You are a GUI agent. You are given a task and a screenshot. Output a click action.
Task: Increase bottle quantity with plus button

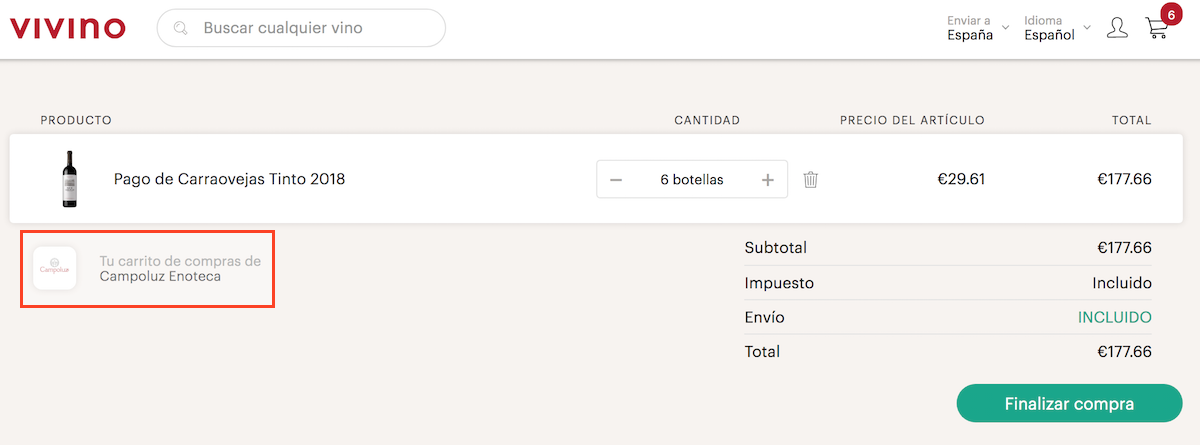click(x=768, y=180)
